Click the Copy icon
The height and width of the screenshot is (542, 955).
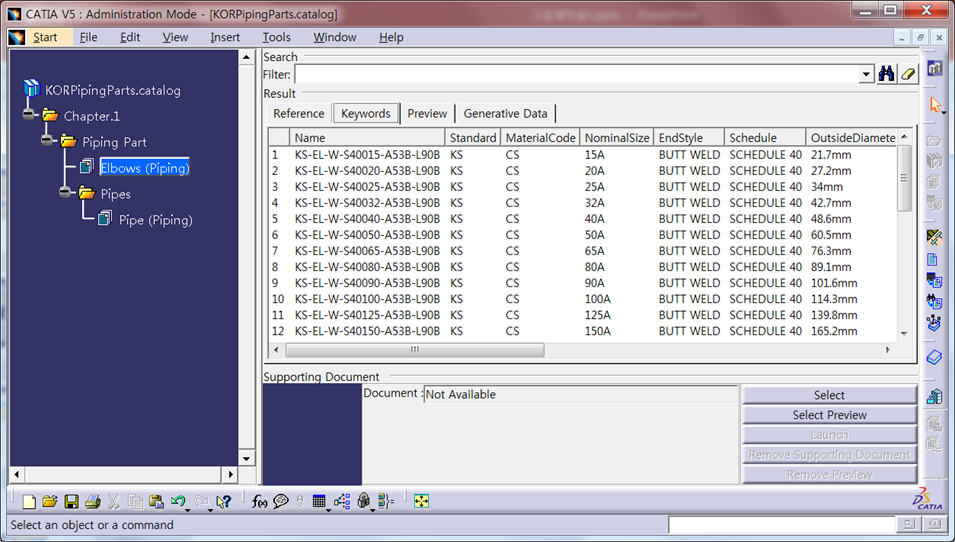point(135,501)
